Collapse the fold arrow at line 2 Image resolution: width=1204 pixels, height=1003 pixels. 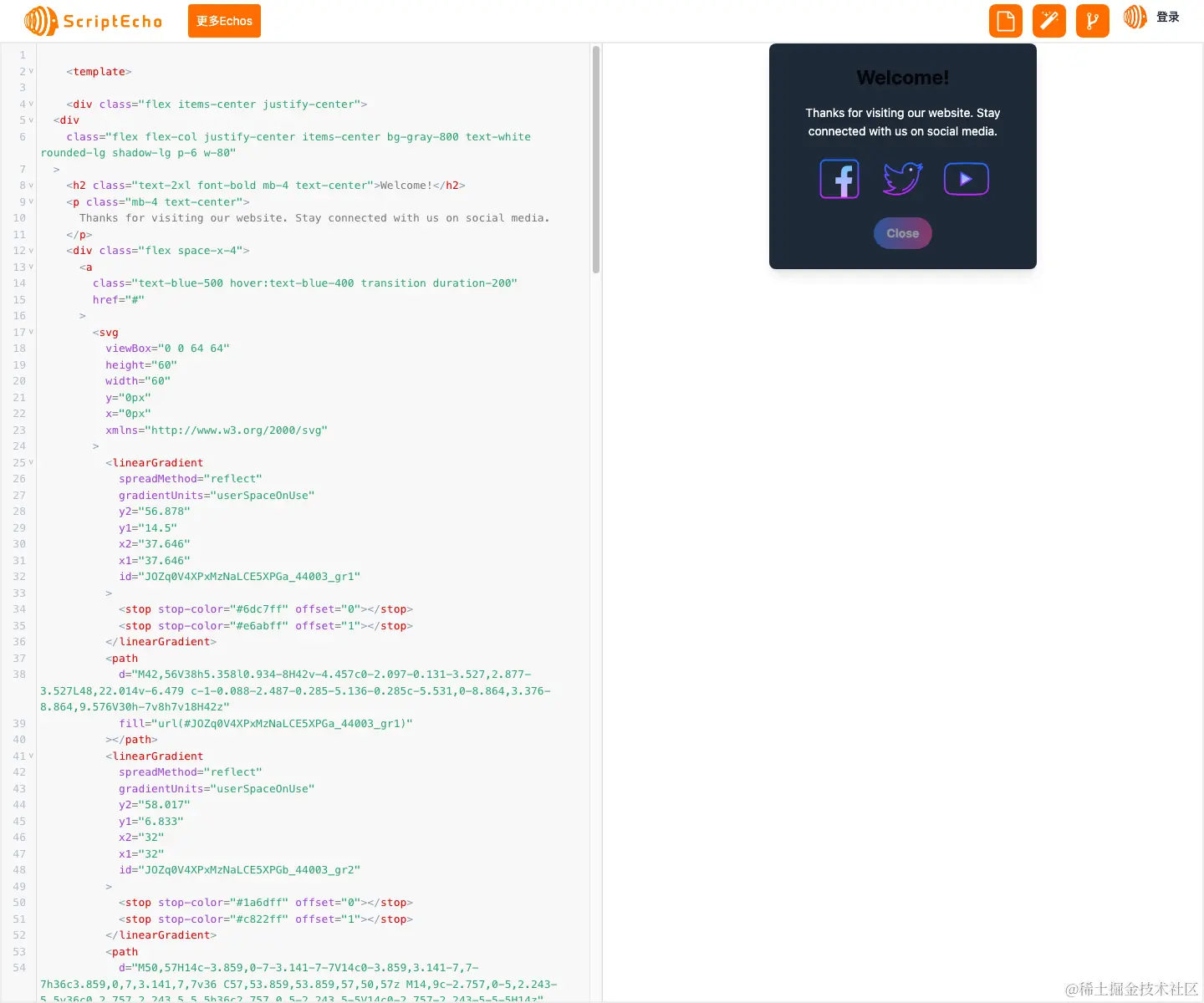pos(31,71)
